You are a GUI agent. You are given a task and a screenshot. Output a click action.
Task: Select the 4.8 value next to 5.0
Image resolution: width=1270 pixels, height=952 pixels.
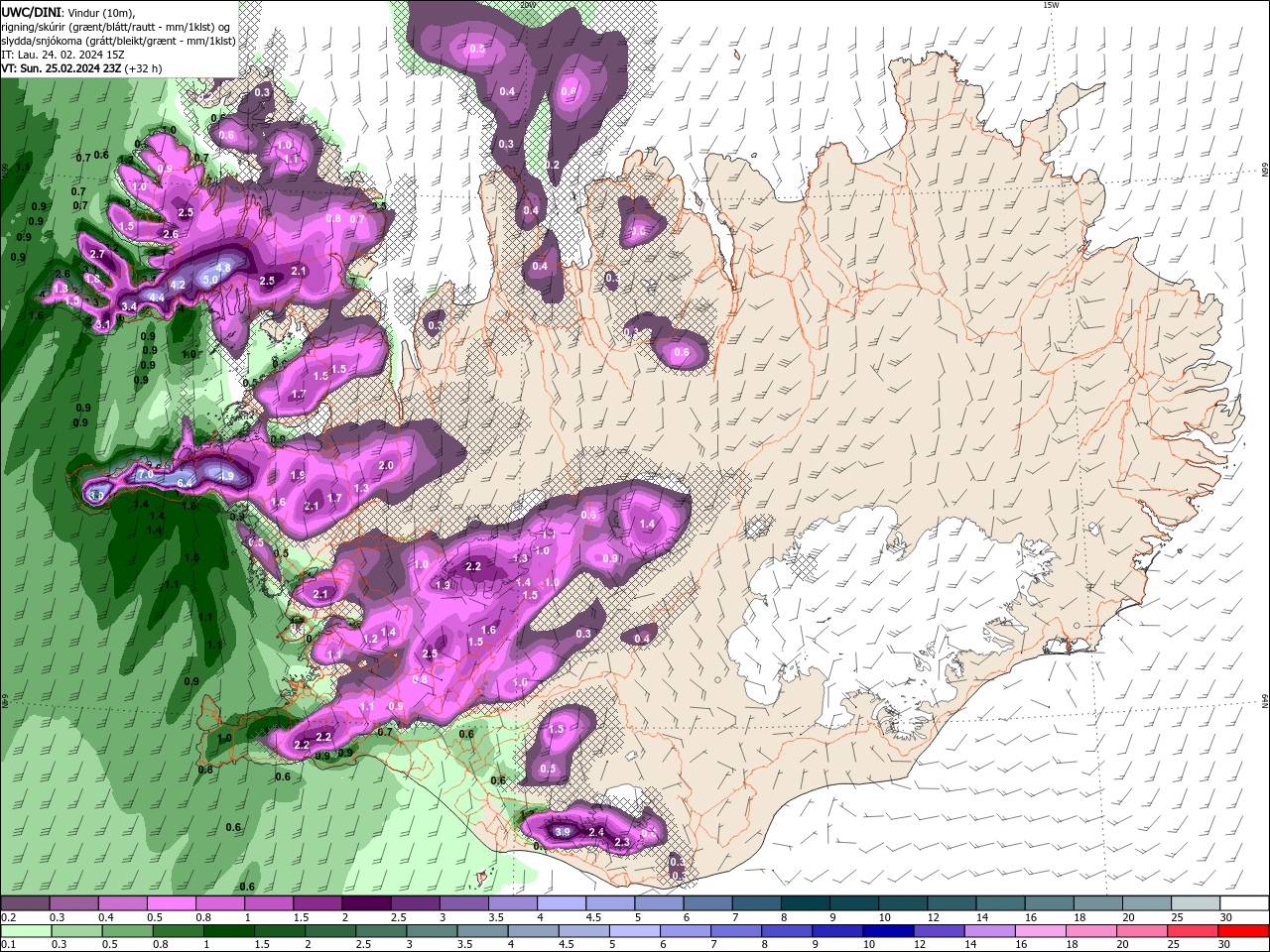[224, 268]
